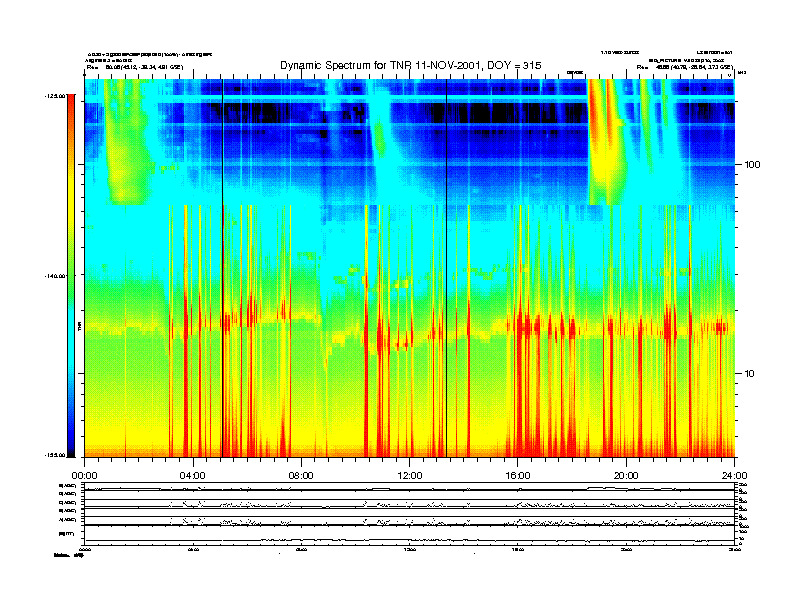Viewport: 792px width, 612px height.
Task: Click the 16:00 time axis label
Action: point(518,476)
